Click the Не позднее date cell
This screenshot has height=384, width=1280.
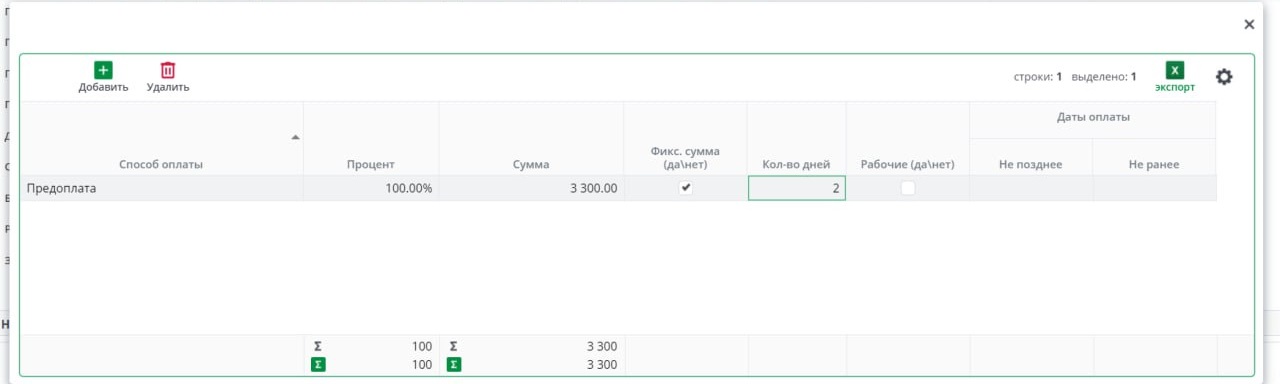[1031, 188]
